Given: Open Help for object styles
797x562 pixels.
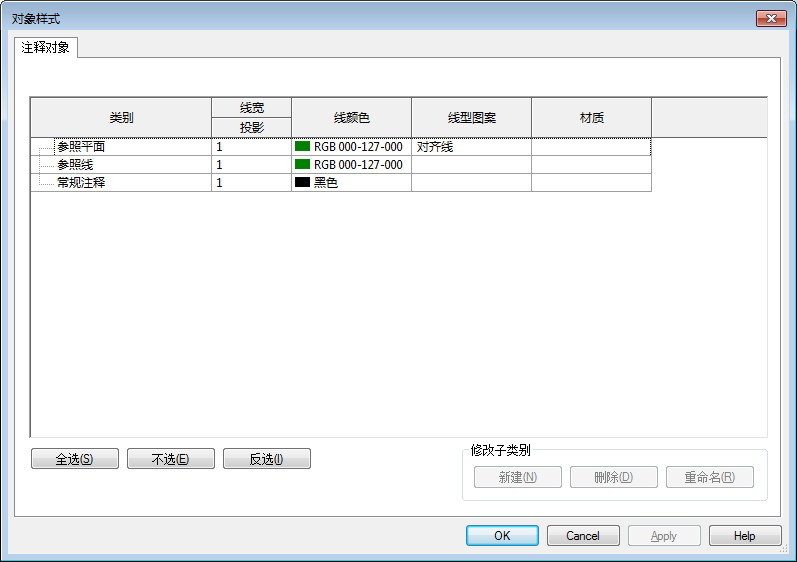Looking at the screenshot, I should pos(745,536).
